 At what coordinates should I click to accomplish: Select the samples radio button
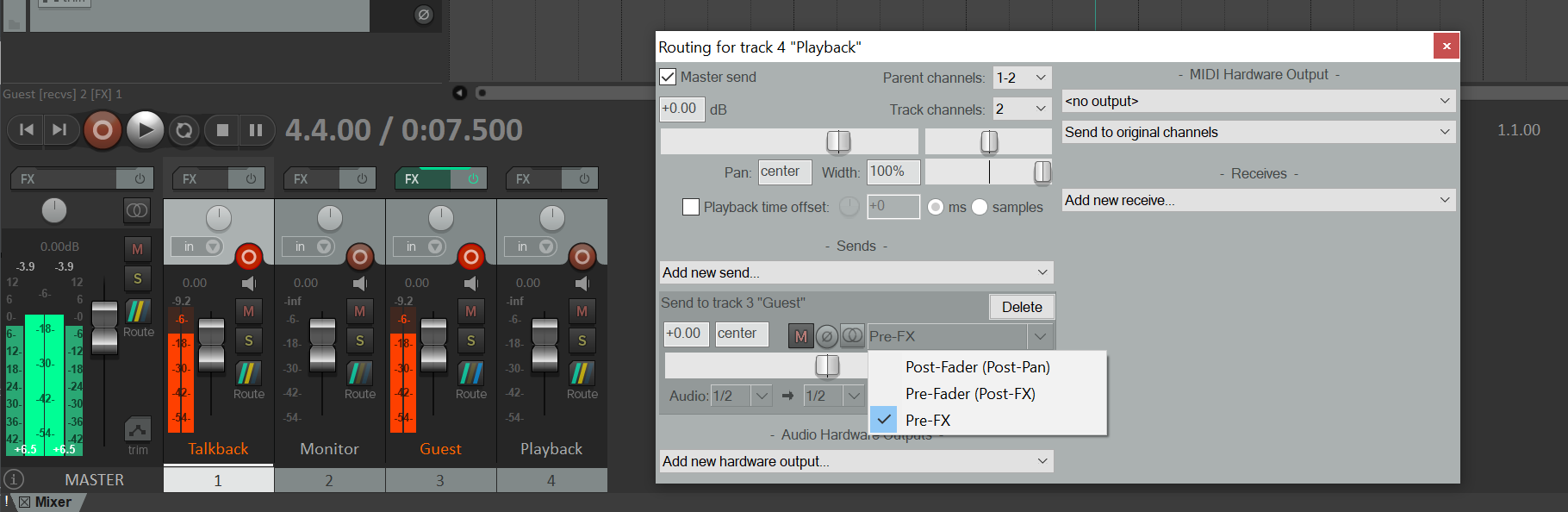pos(980,207)
